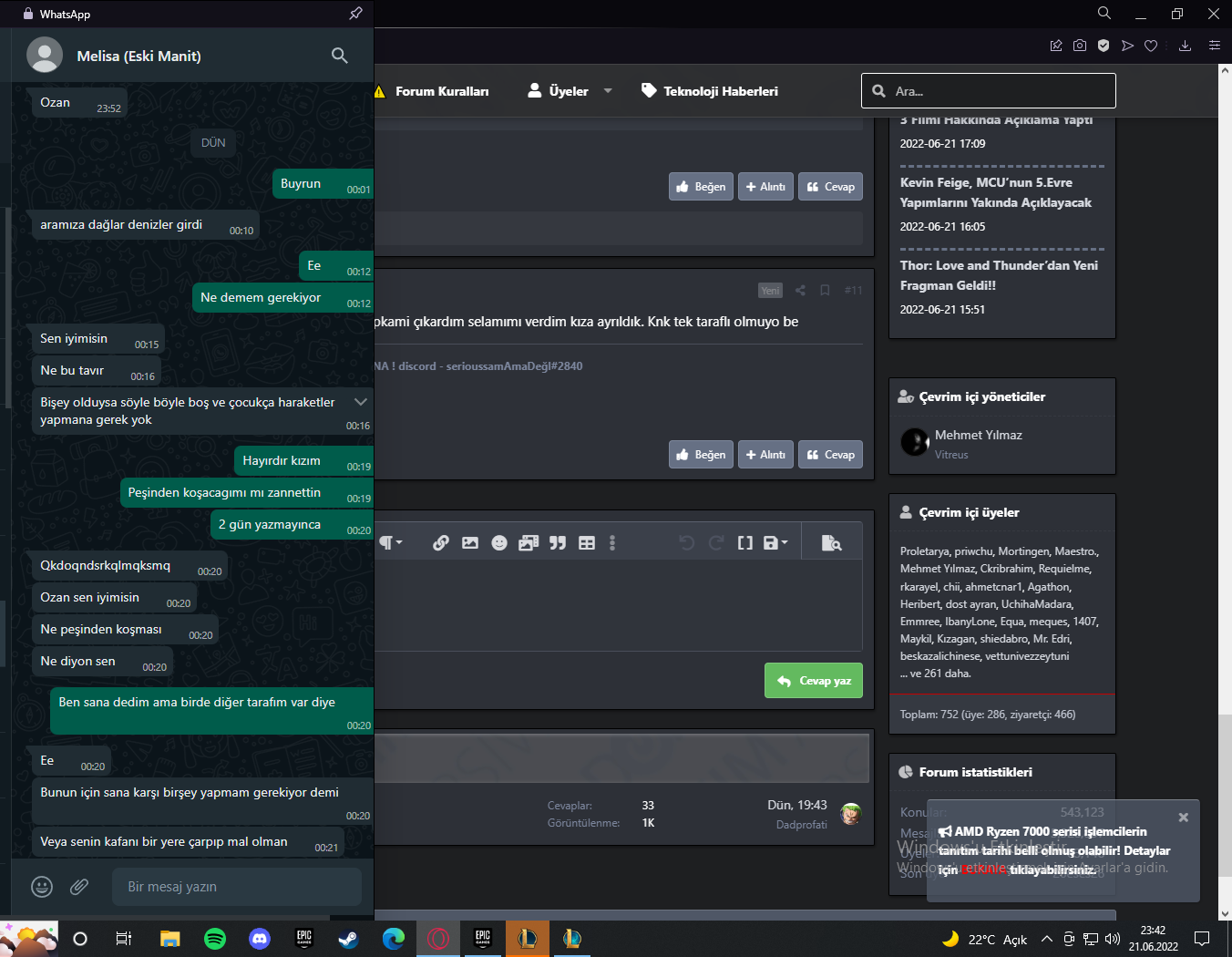Add page to bookmarks heart icon

point(1151,46)
